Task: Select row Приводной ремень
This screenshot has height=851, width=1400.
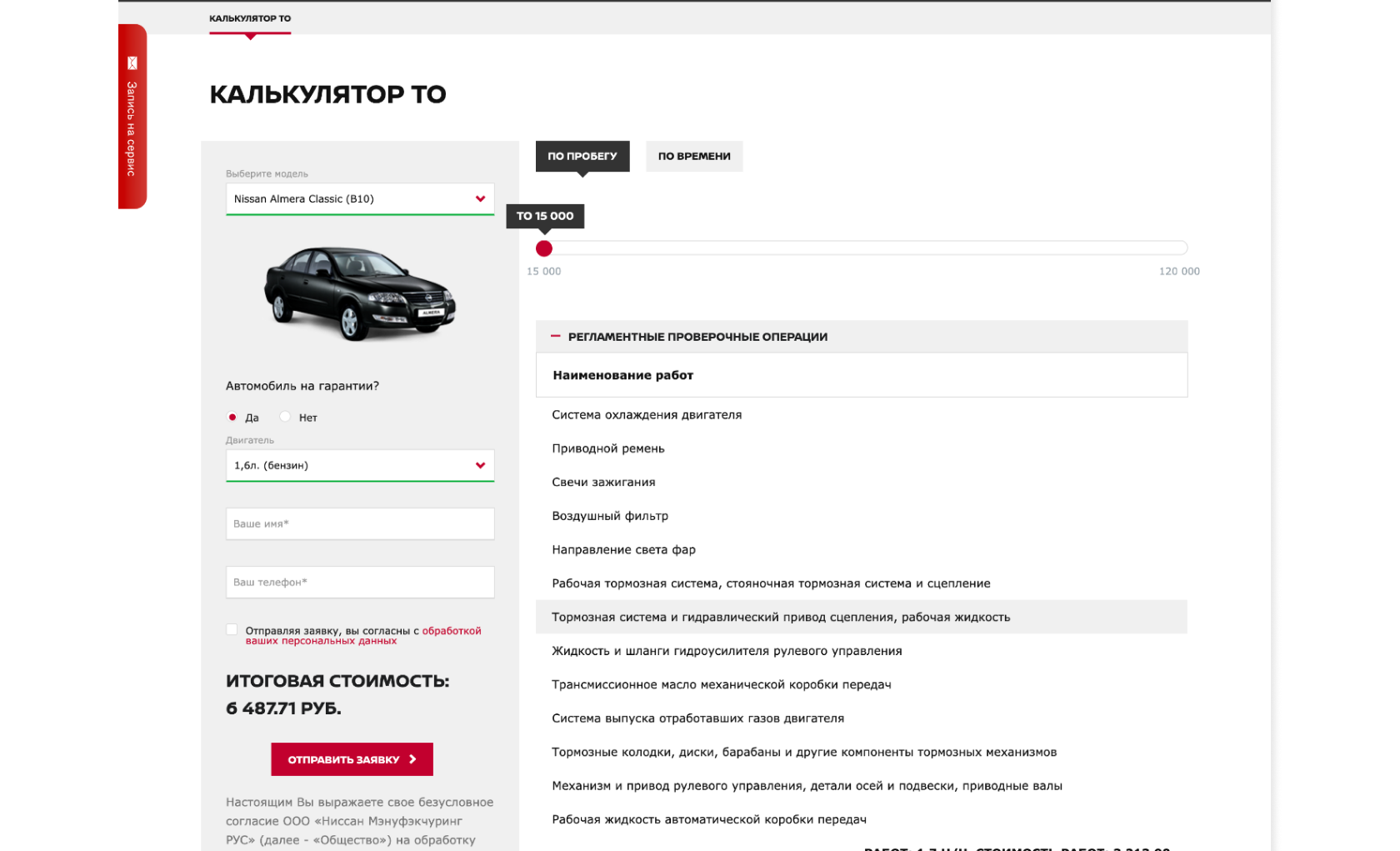Action: coord(862,448)
